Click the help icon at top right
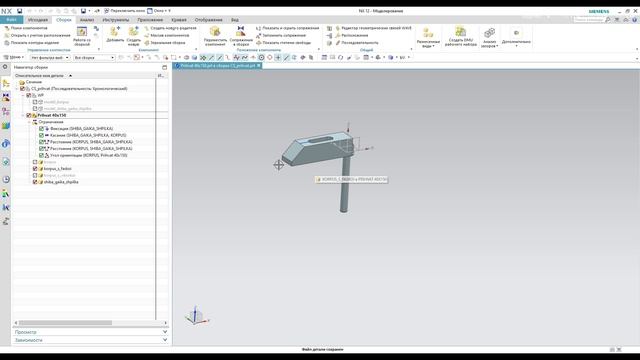The height and width of the screenshot is (360, 640). [635, 20]
